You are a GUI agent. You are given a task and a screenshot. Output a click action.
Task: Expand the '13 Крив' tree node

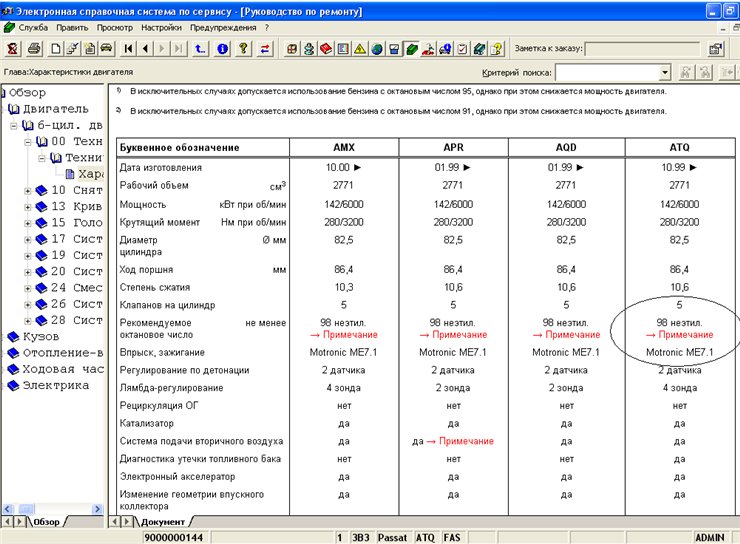point(27,207)
